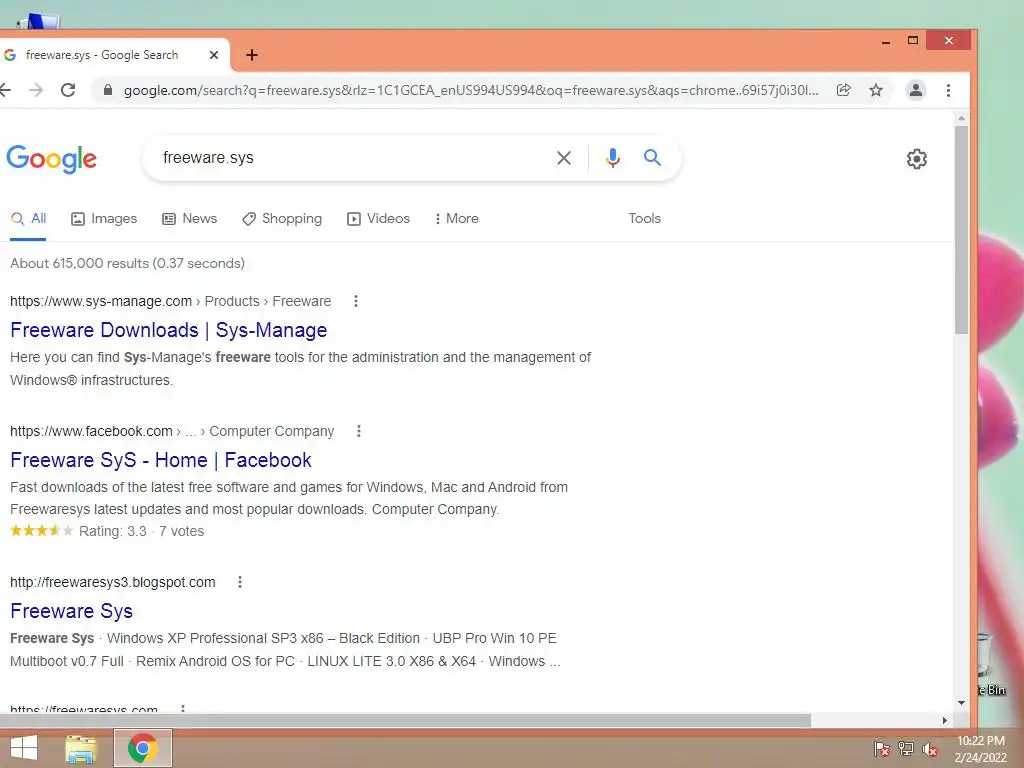Click the Action Center flag tray icon
The width and height of the screenshot is (1024, 768).
coord(882,749)
